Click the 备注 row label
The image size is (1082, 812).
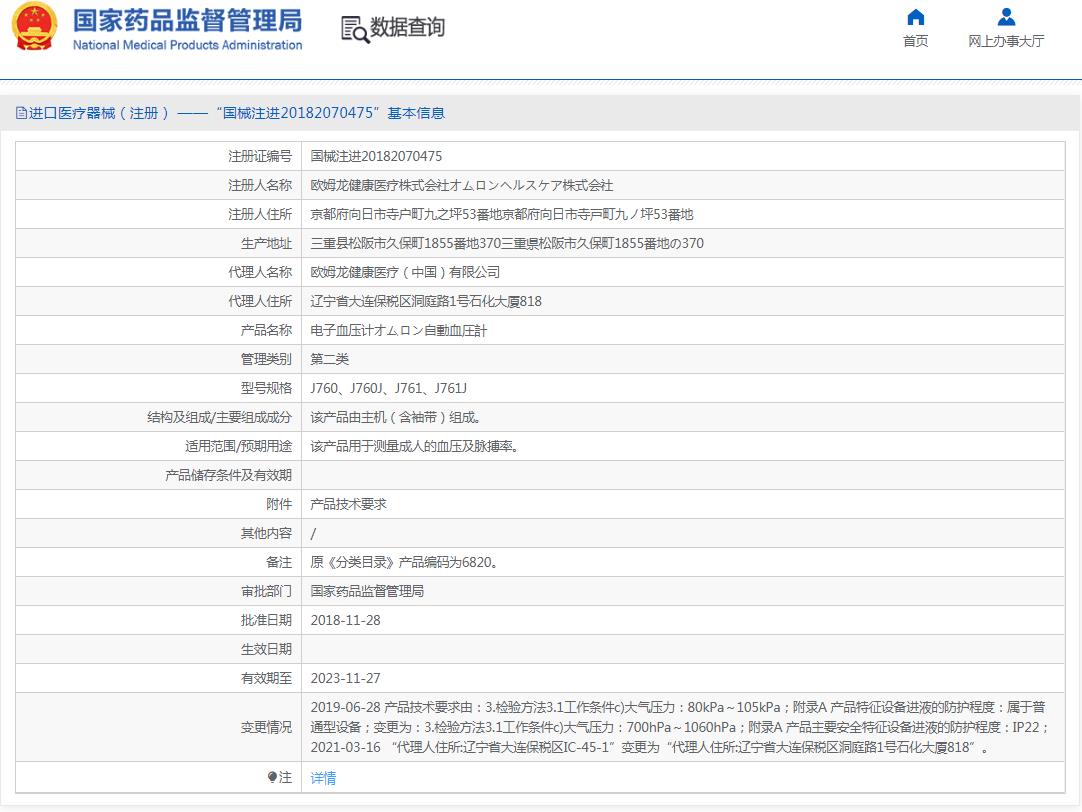[279, 562]
